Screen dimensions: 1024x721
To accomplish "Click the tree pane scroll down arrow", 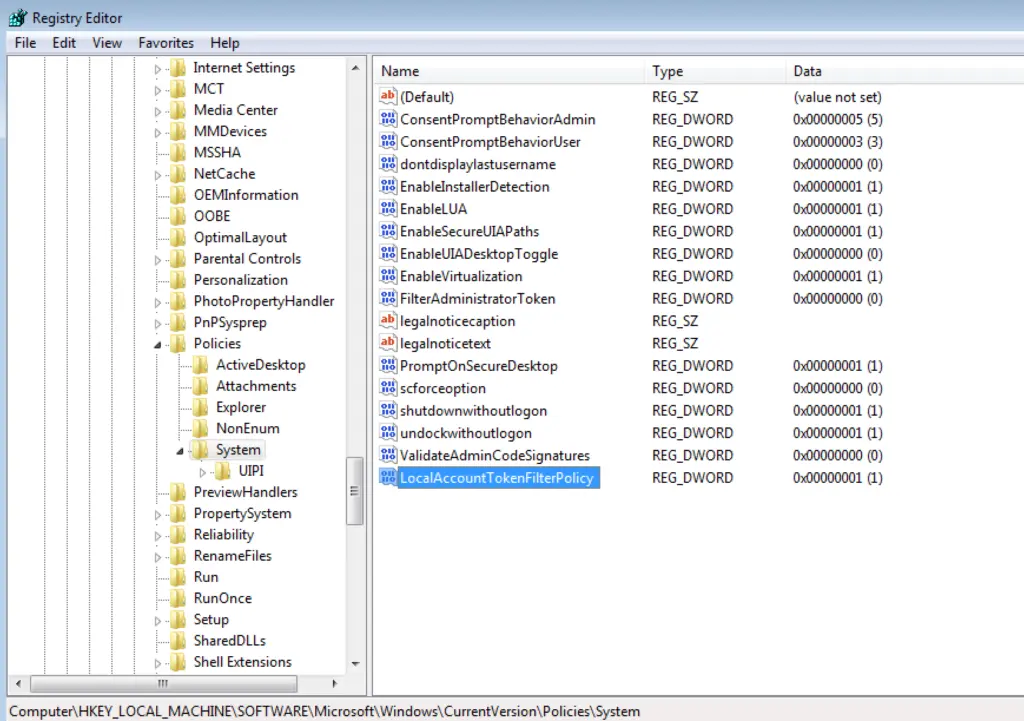I will coord(355,664).
